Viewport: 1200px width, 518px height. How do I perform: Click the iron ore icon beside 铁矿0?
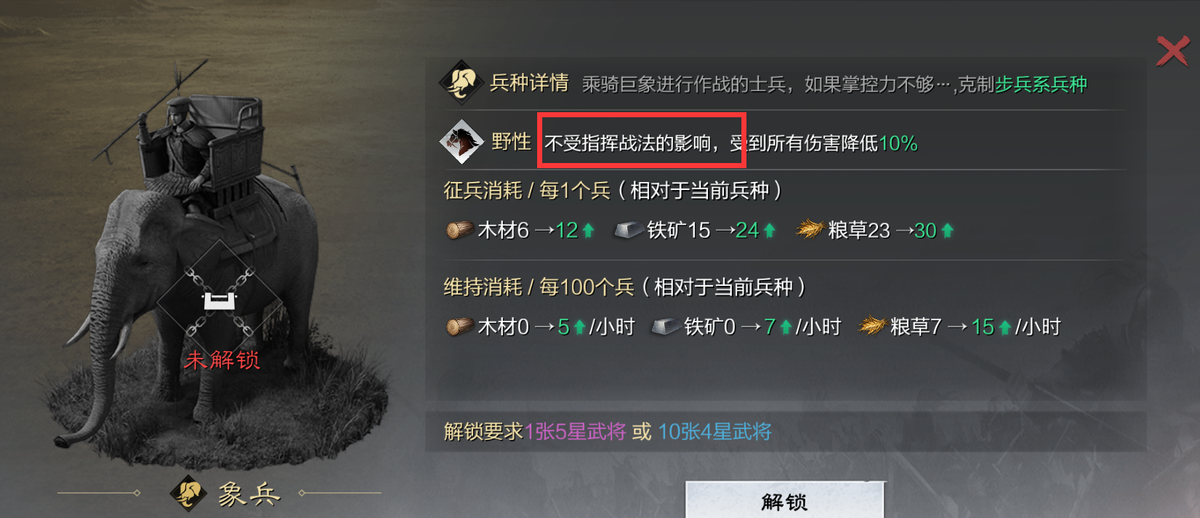(665, 326)
